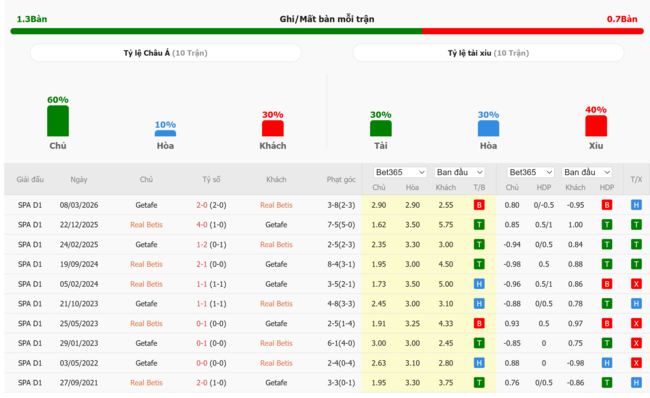Click the Phạt góc column header
Screen dimensions: 650x398
tap(341, 180)
